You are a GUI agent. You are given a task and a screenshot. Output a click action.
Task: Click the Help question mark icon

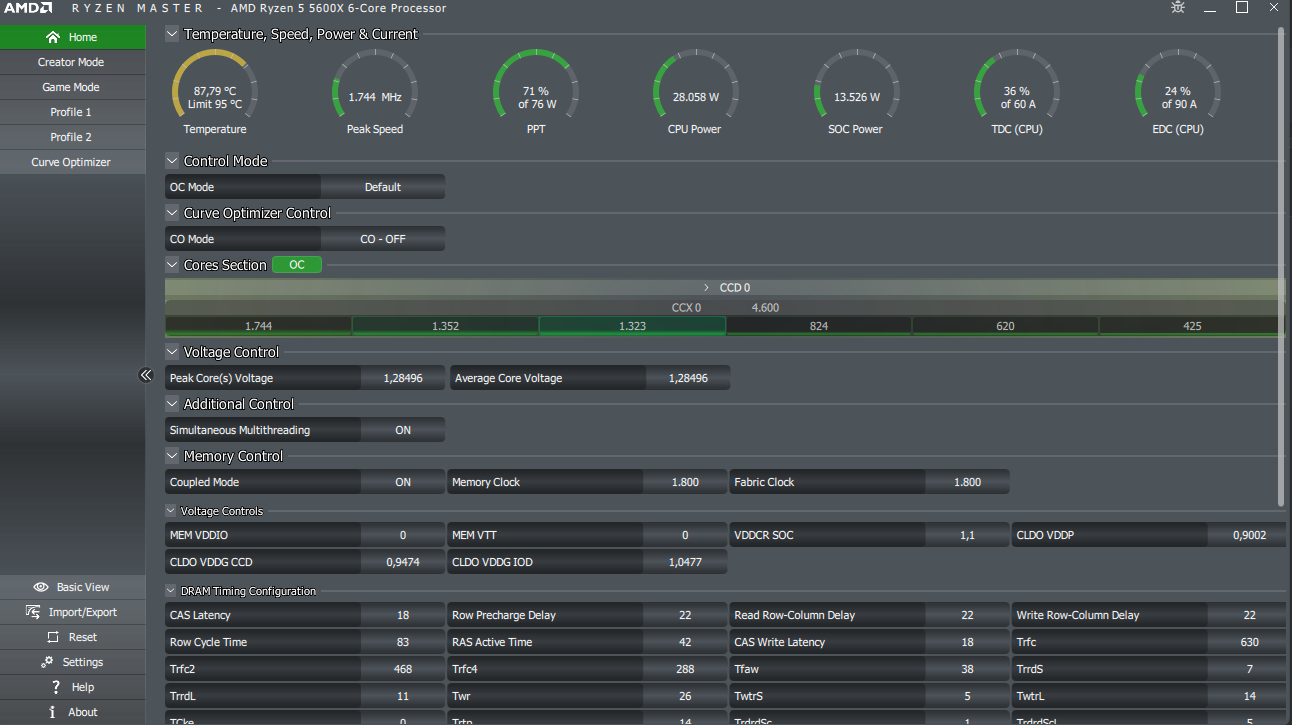(56, 687)
